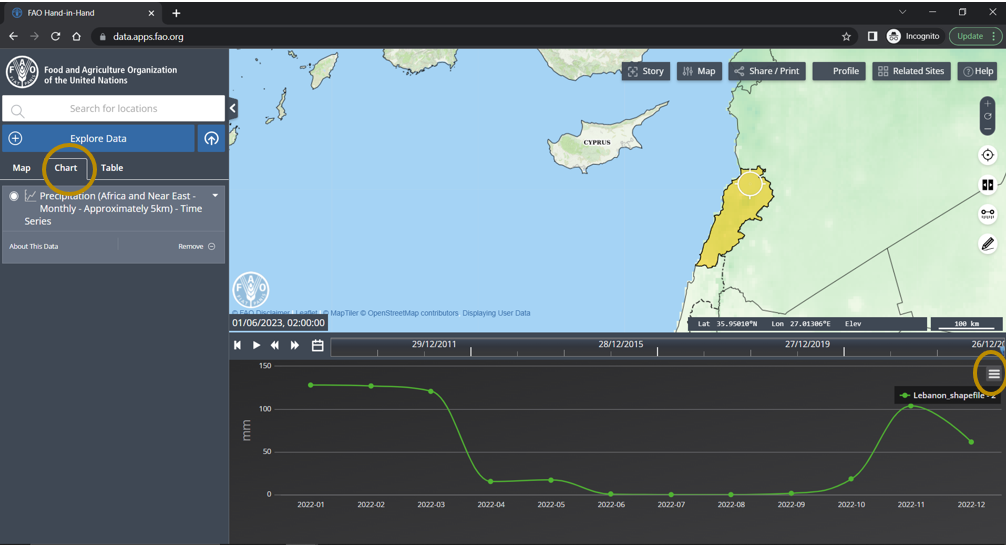Click the Explore Data button

98,139
